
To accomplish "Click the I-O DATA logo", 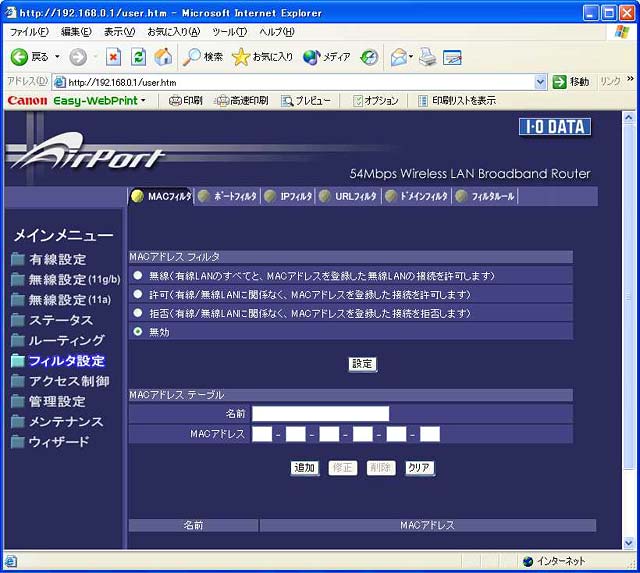I will 555,127.
